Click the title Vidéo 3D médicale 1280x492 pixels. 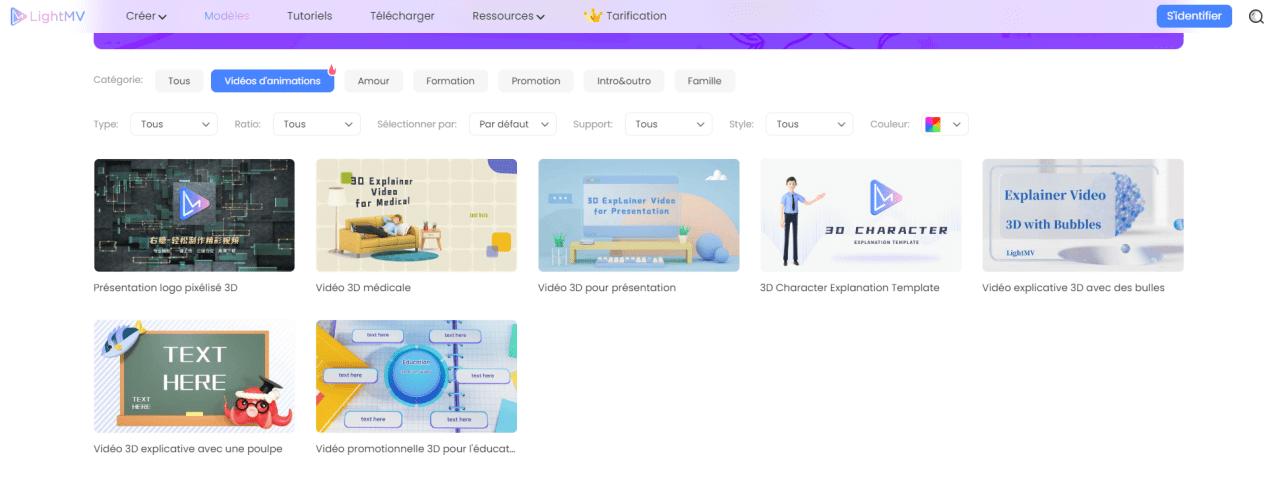coord(363,288)
